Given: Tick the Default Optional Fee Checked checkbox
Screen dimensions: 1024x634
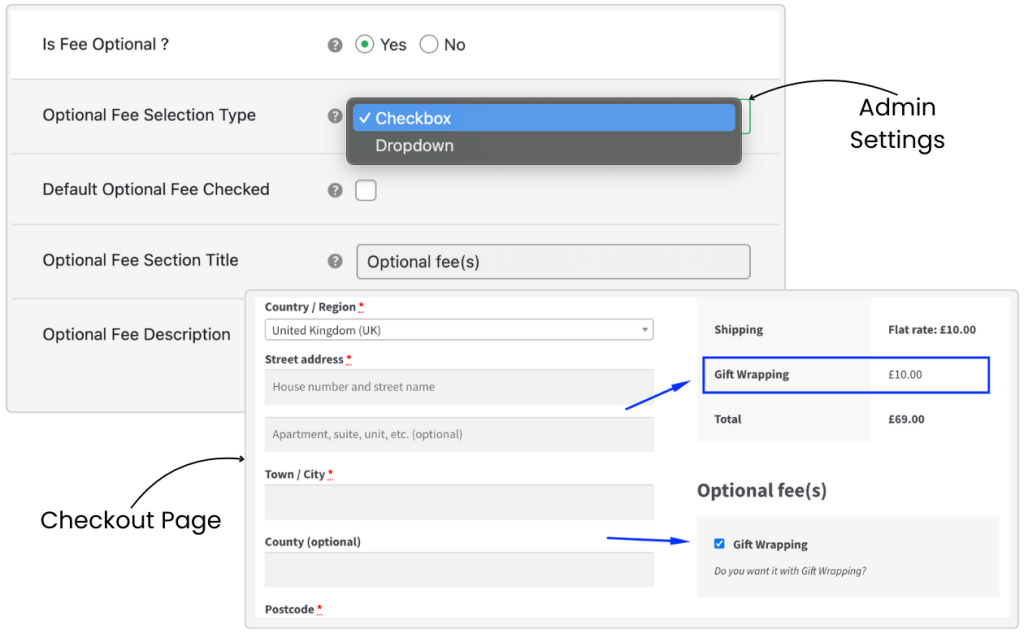Looking at the screenshot, I should (366, 191).
